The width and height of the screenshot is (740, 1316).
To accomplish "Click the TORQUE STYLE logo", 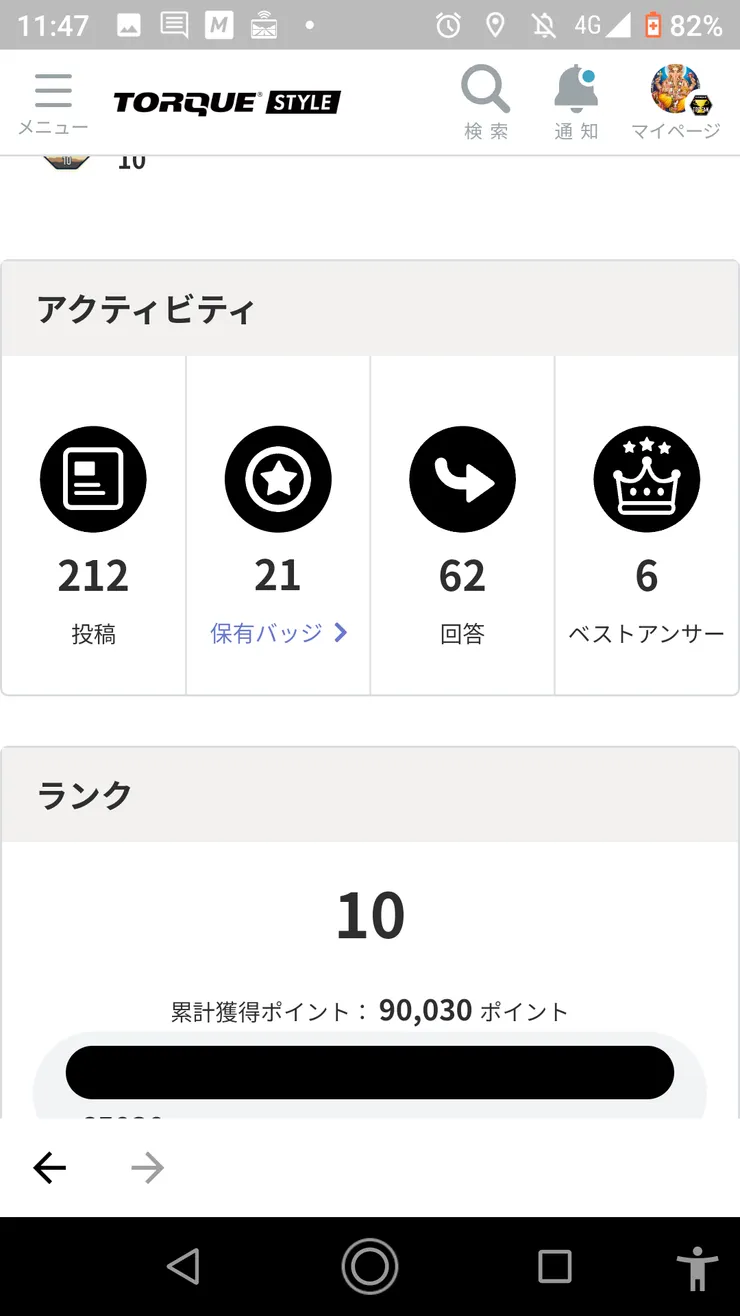I will (227, 102).
